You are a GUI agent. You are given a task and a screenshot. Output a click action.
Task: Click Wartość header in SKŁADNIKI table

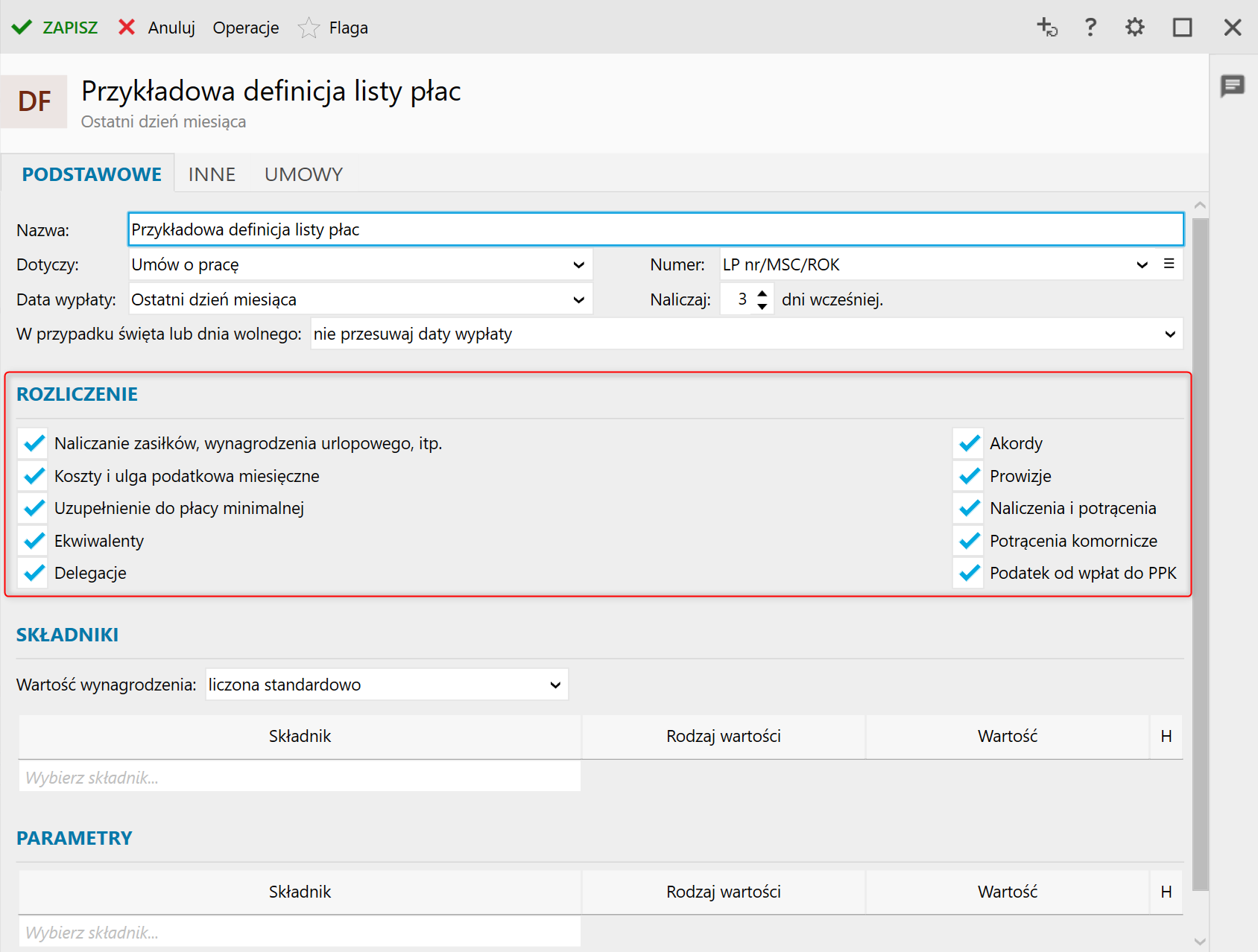1008,736
